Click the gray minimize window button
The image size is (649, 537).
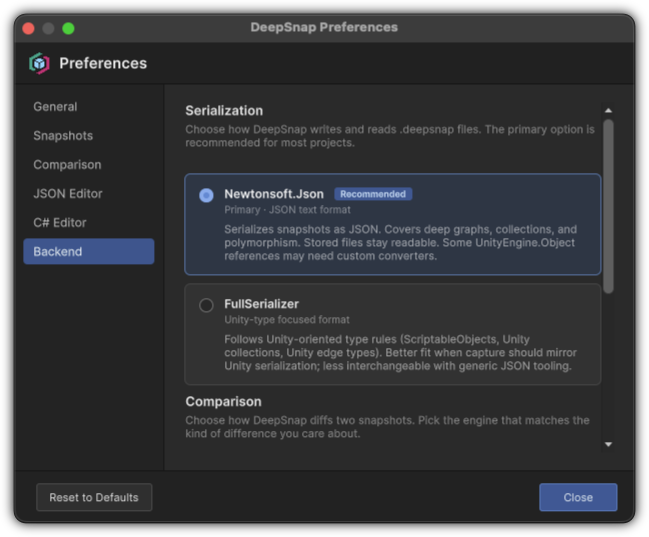pyautogui.click(x=48, y=28)
